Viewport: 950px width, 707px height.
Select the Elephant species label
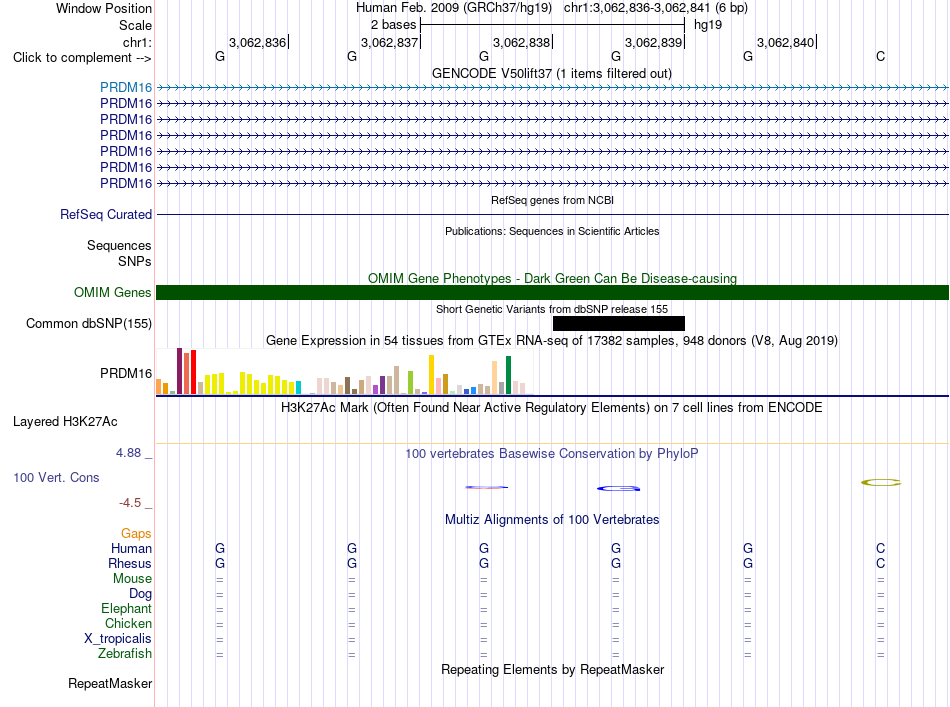coord(126,608)
